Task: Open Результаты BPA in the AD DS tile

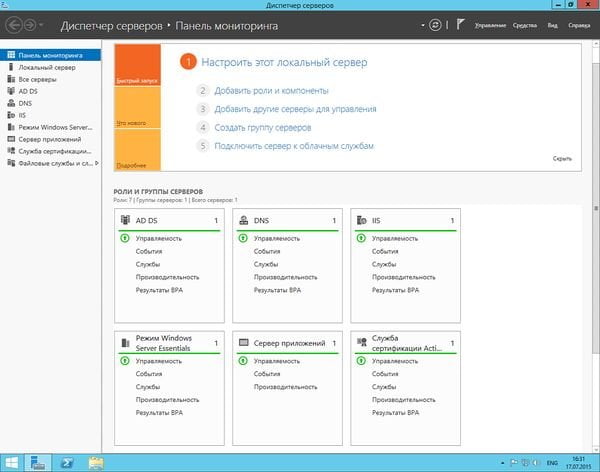Action: coord(159,290)
